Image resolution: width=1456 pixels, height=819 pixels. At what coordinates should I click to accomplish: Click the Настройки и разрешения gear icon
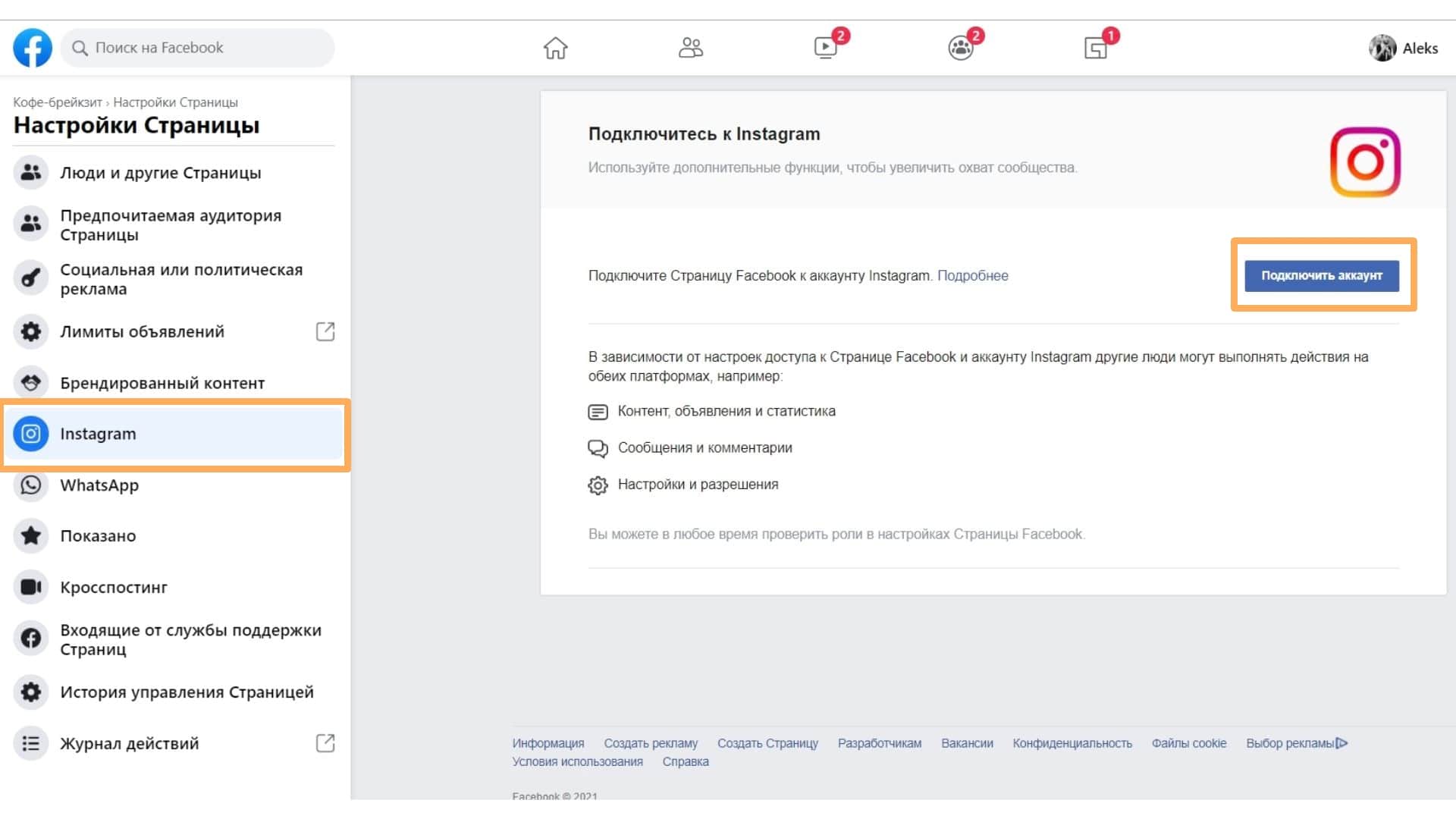[598, 485]
